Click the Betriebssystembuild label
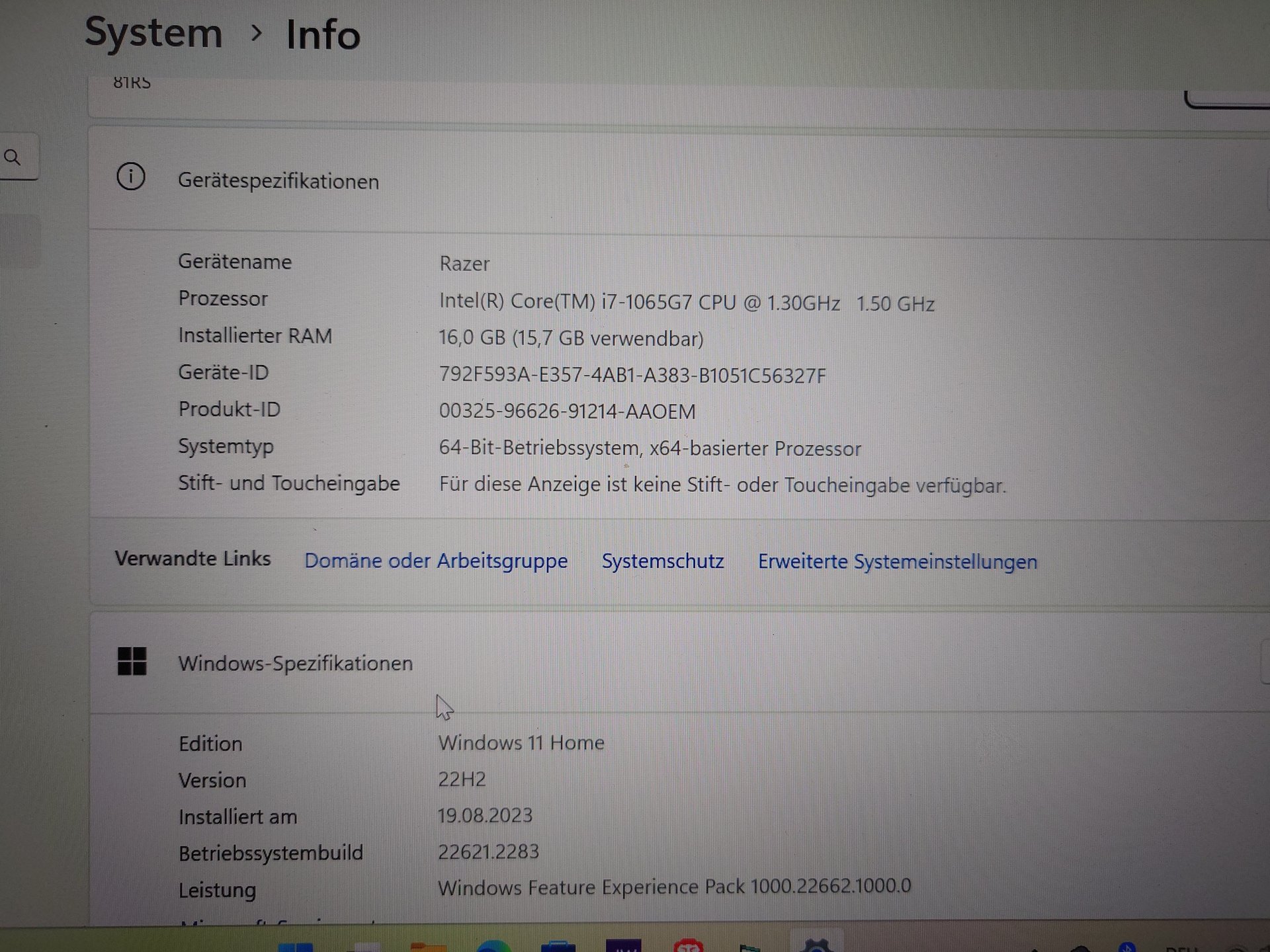Image resolution: width=1270 pixels, height=952 pixels. coord(271,853)
